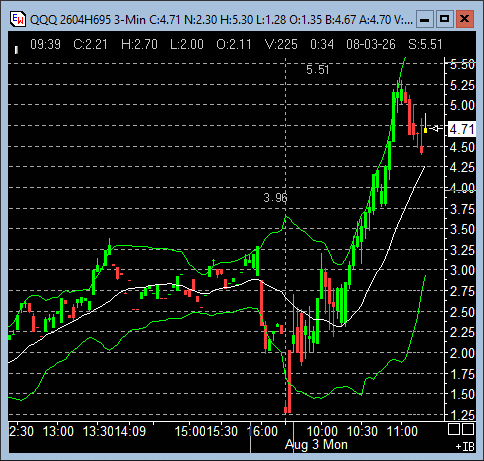
Task: Click the Aug 3 Mon date label
Action: 316,445
